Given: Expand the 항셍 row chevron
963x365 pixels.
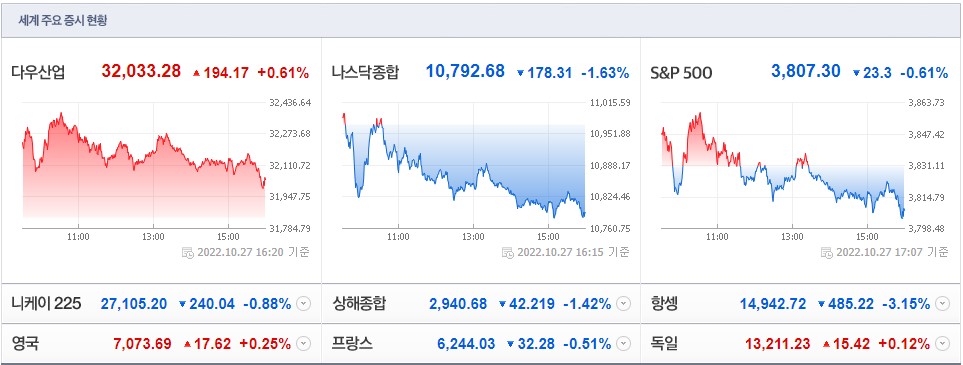Looking at the screenshot, I should coord(942,304).
